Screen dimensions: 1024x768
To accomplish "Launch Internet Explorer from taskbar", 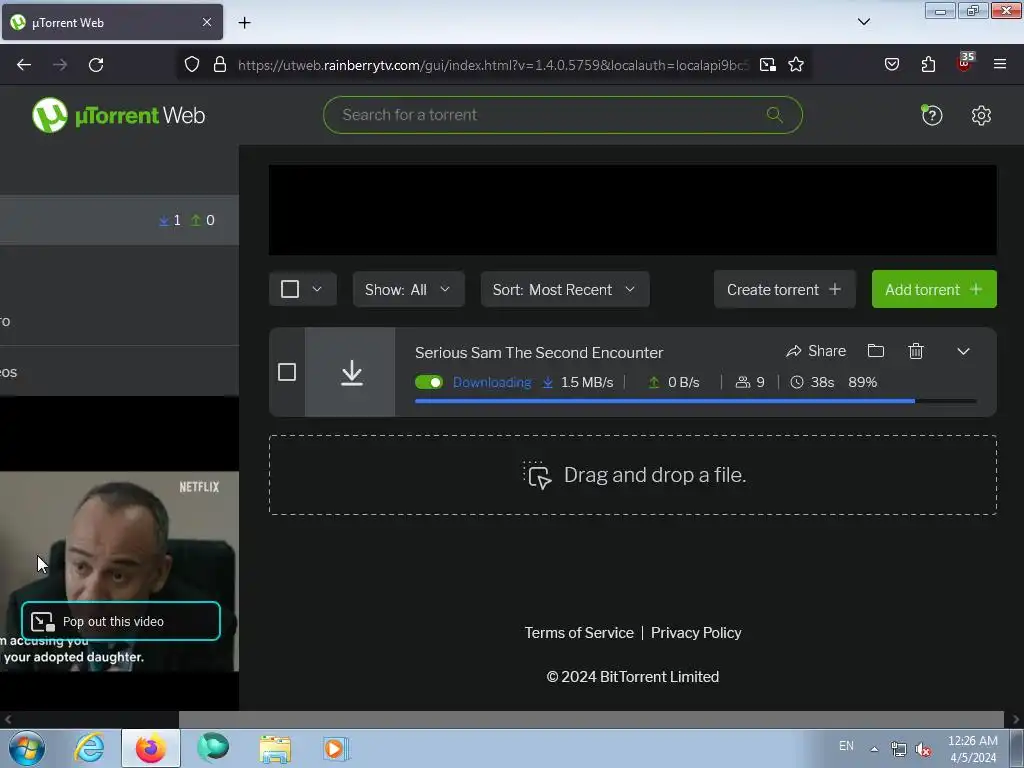I will pos(89,748).
